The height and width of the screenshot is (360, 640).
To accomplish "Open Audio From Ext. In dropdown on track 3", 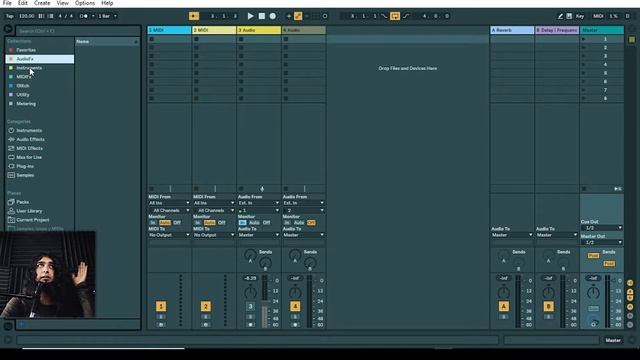I will (259, 203).
